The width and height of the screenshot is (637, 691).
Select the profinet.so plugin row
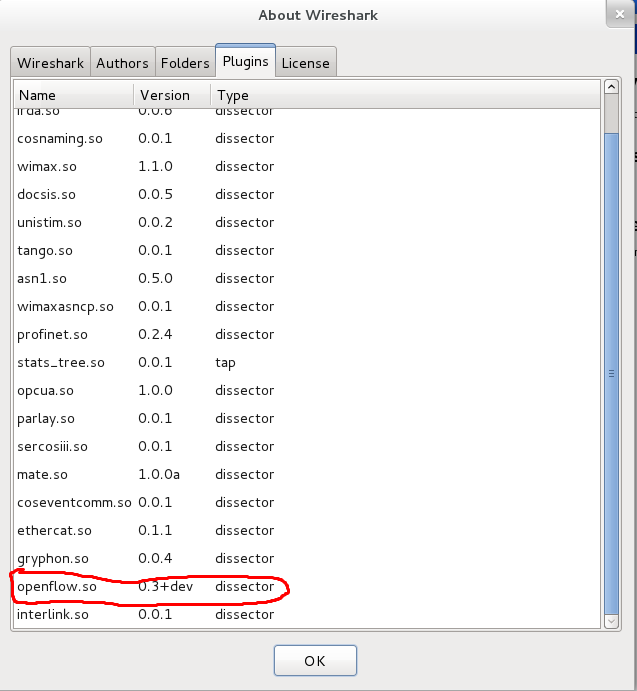coord(307,334)
